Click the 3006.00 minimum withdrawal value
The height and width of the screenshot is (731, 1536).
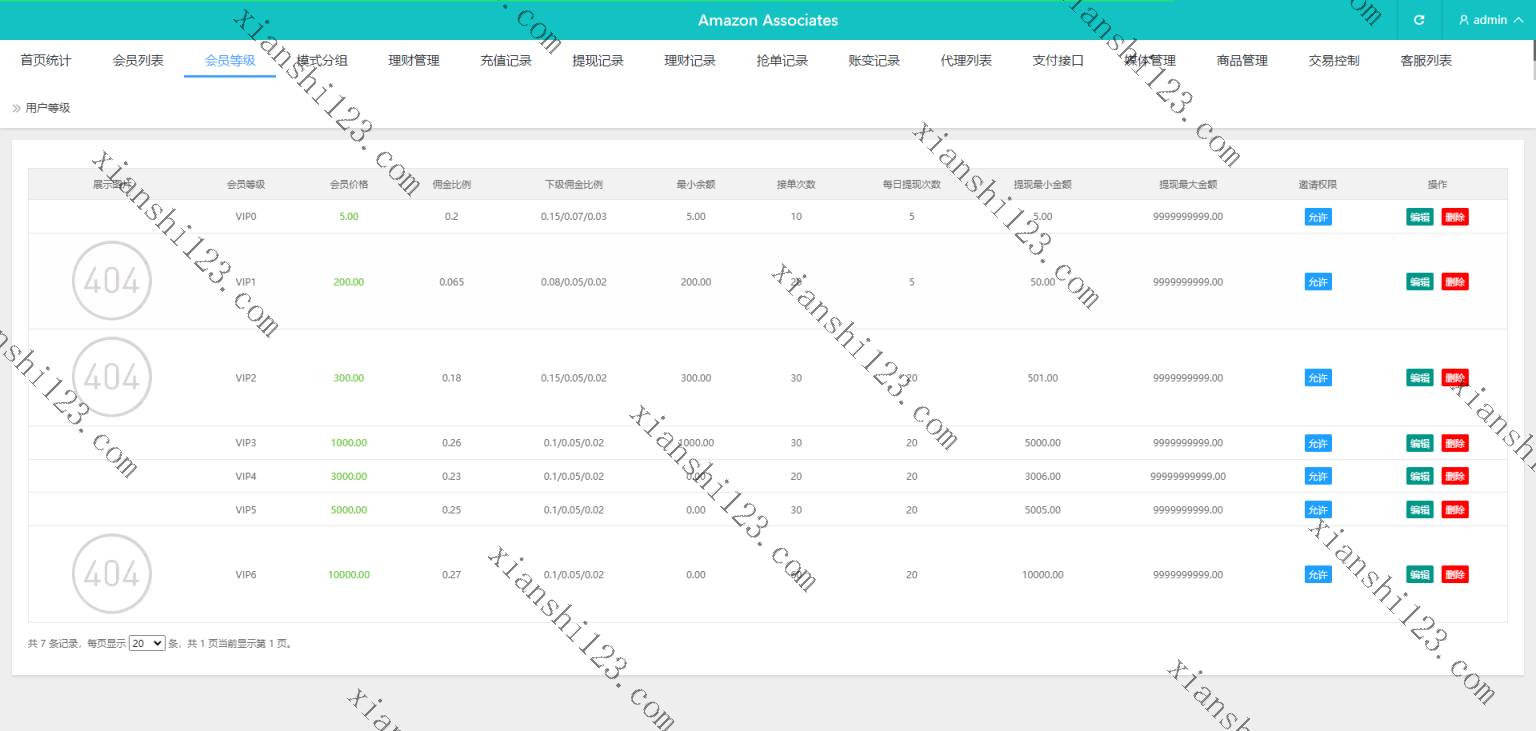(x=1043, y=476)
